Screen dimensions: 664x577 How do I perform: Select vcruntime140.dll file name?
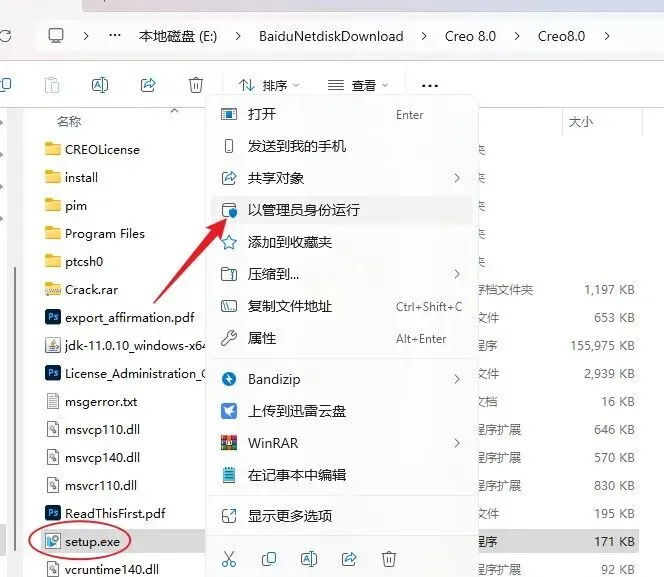pos(112,569)
